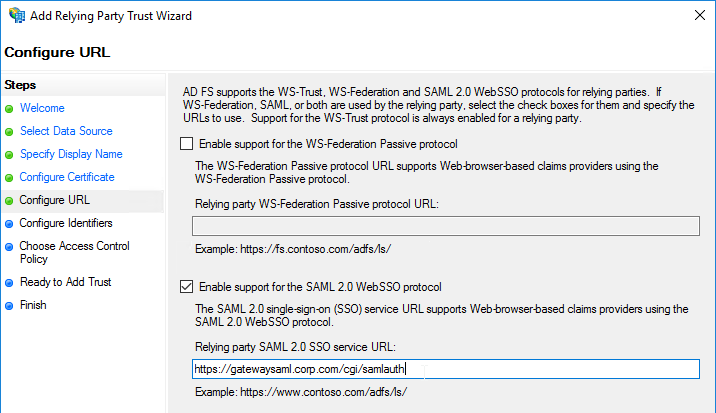This screenshot has width=716, height=413.
Task: Click green bullet next to Select Data Source
Action: (9, 132)
